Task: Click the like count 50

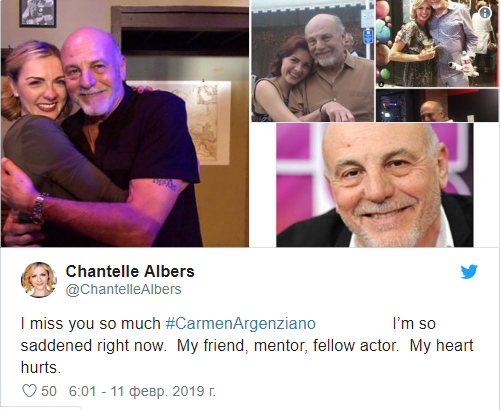Action: tap(49, 391)
